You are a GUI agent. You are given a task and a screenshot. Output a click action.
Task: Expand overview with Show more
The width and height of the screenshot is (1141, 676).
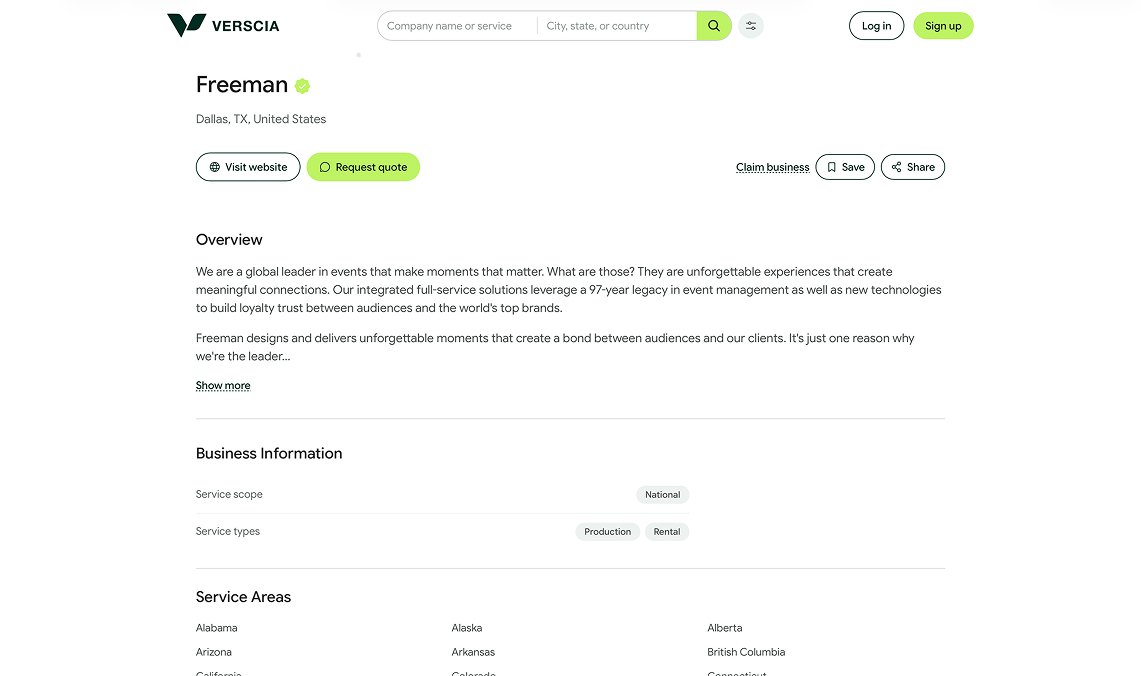point(223,385)
